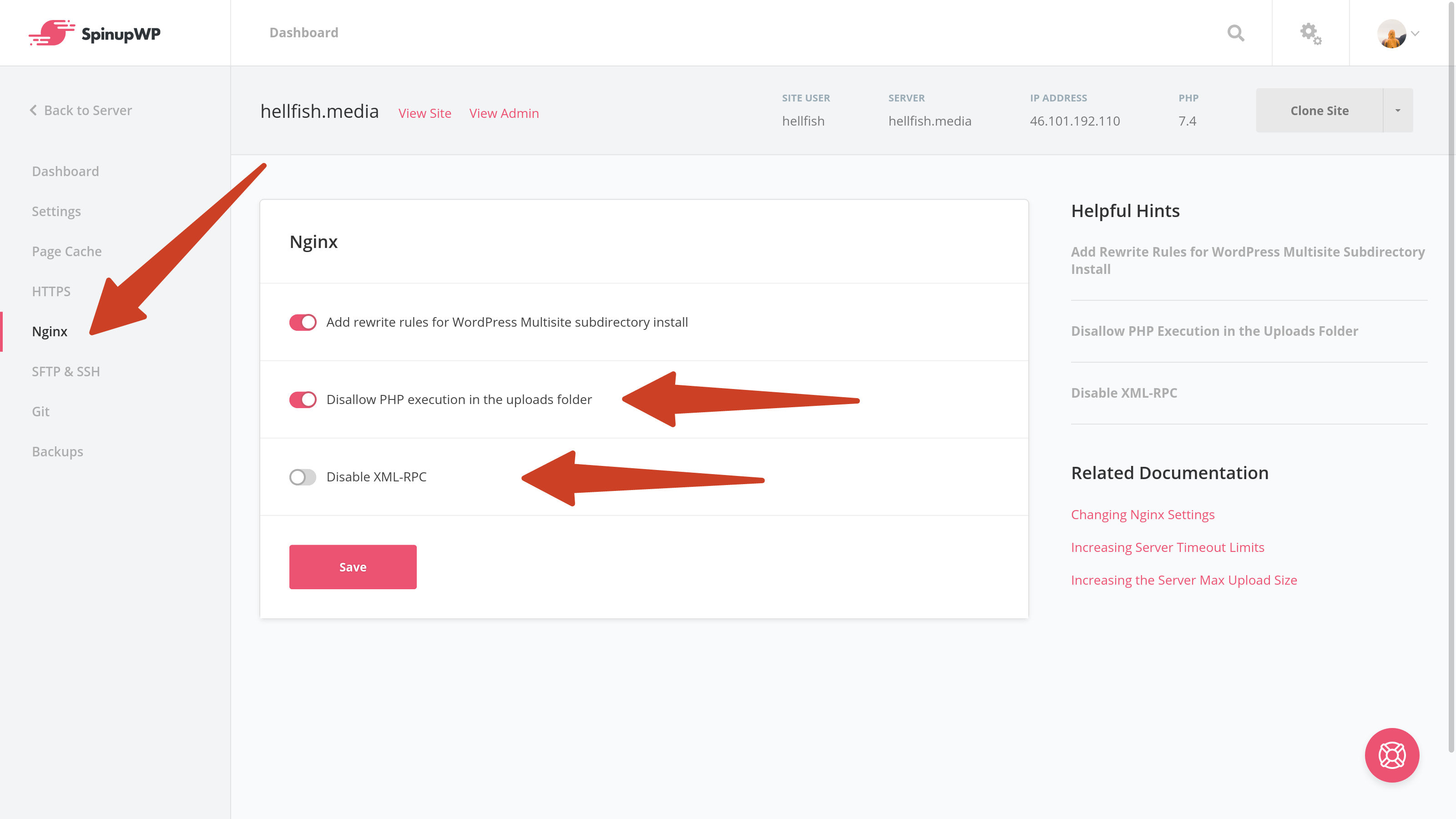Toggle Disallow PHP execution in uploads switch

[x=303, y=399]
